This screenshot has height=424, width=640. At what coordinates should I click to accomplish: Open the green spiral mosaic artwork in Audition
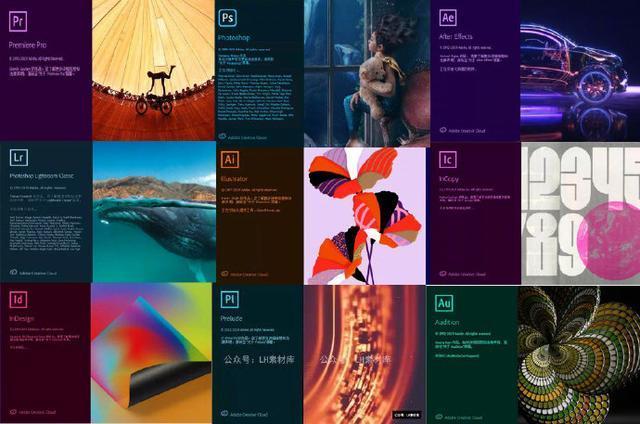pyautogui.click(x=579, y=355)
